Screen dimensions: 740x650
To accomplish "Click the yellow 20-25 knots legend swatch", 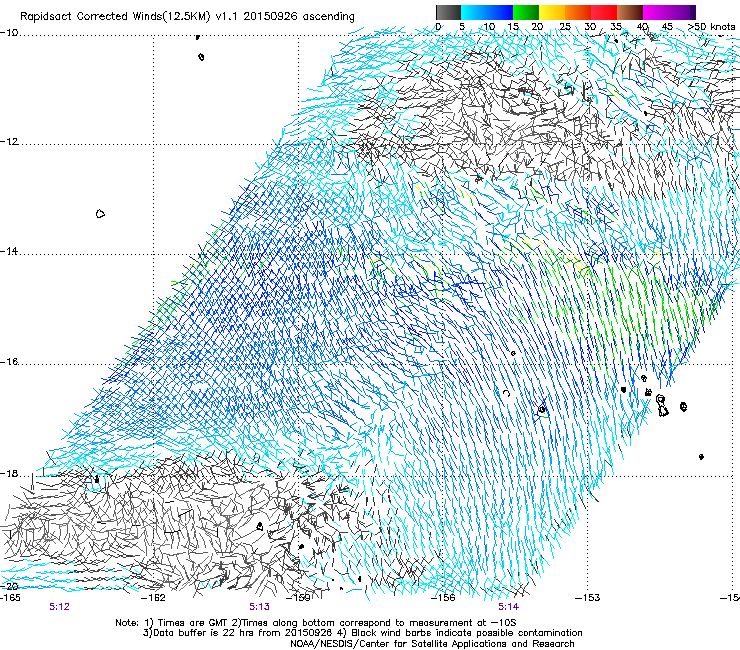I will [552, 12].
